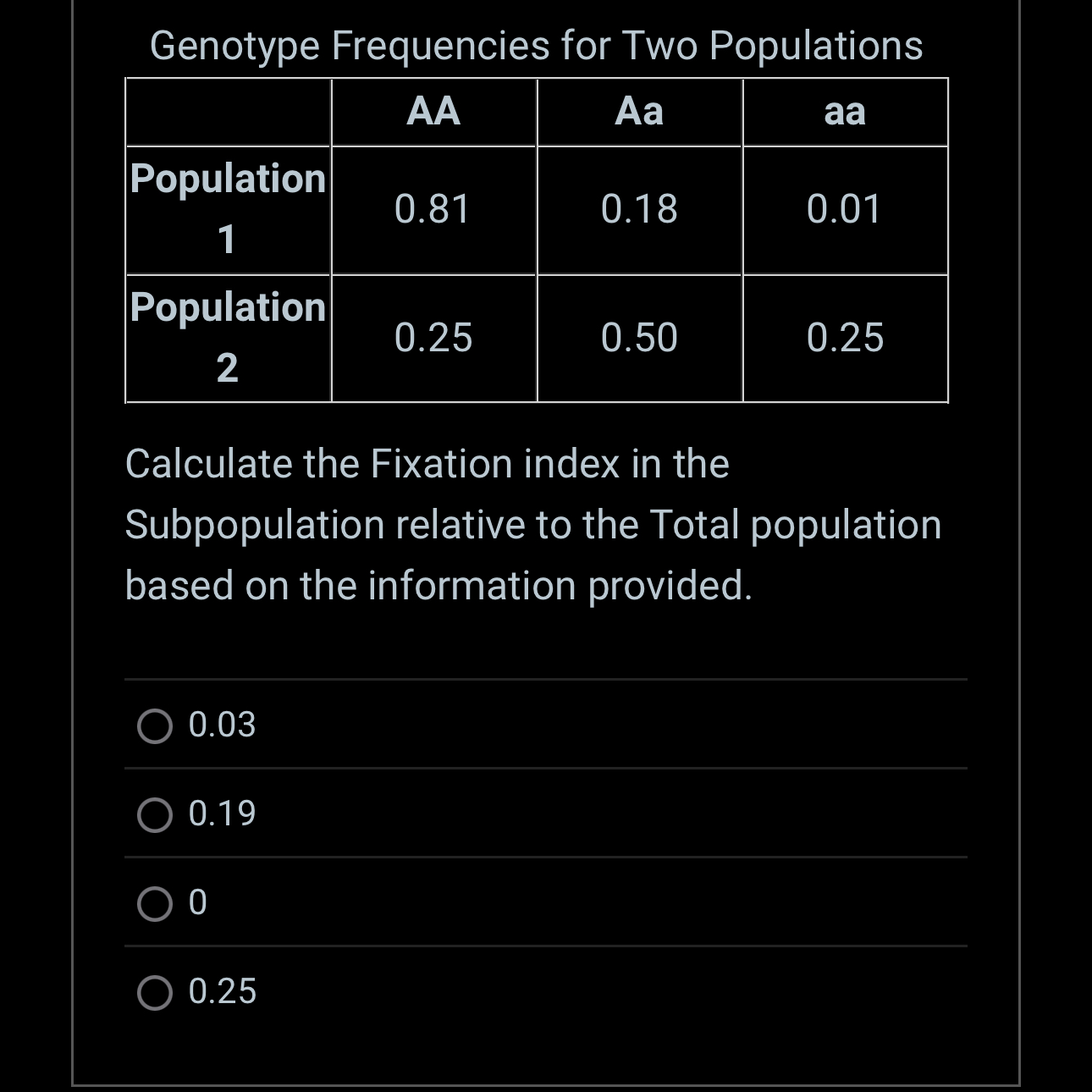Click the cell containing 0.01
This screenshot has height=1092, width=1092.
[845, 207]
